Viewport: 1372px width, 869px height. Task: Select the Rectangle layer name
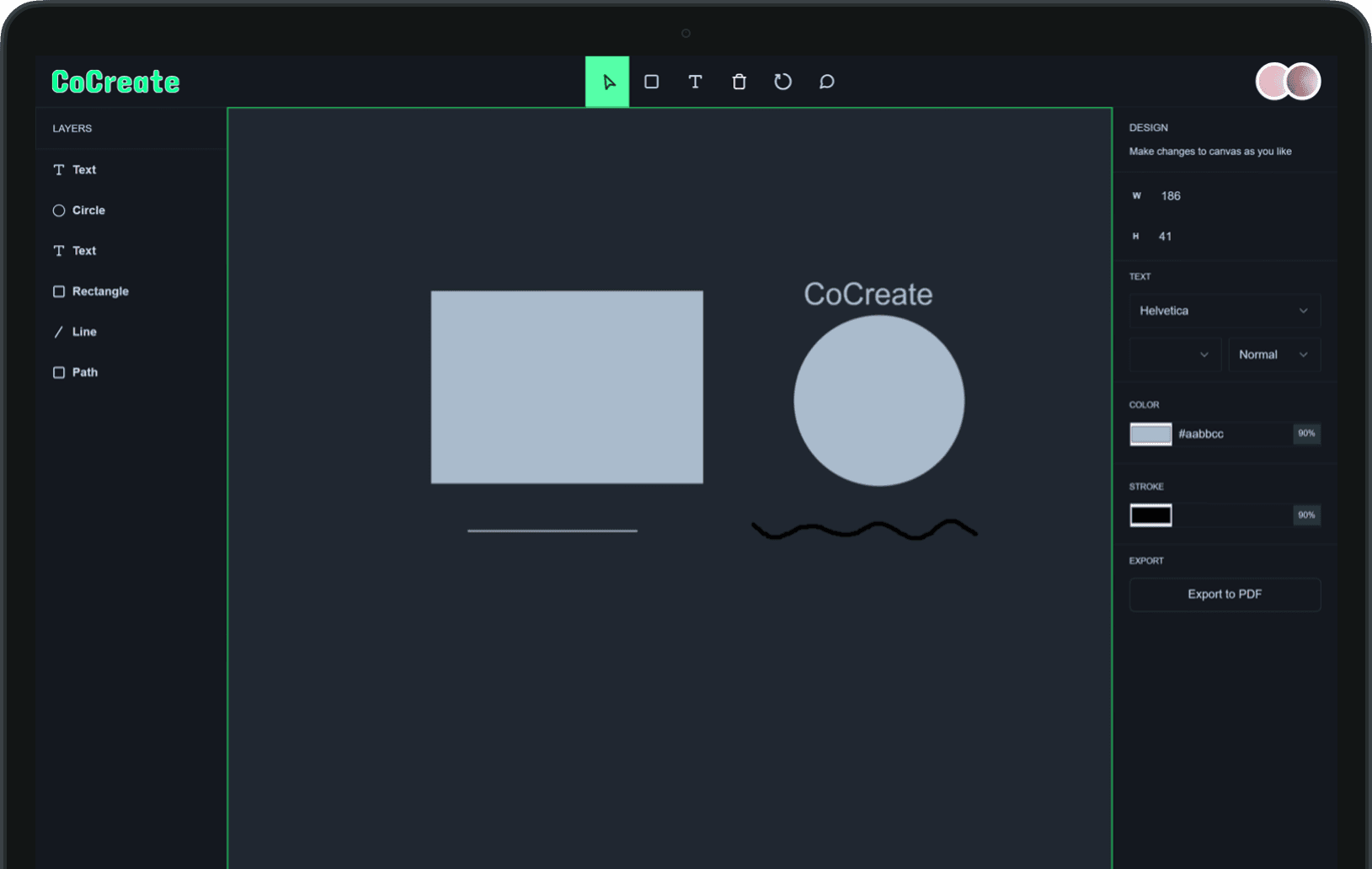pyautogui.click(x=100, y=291)
